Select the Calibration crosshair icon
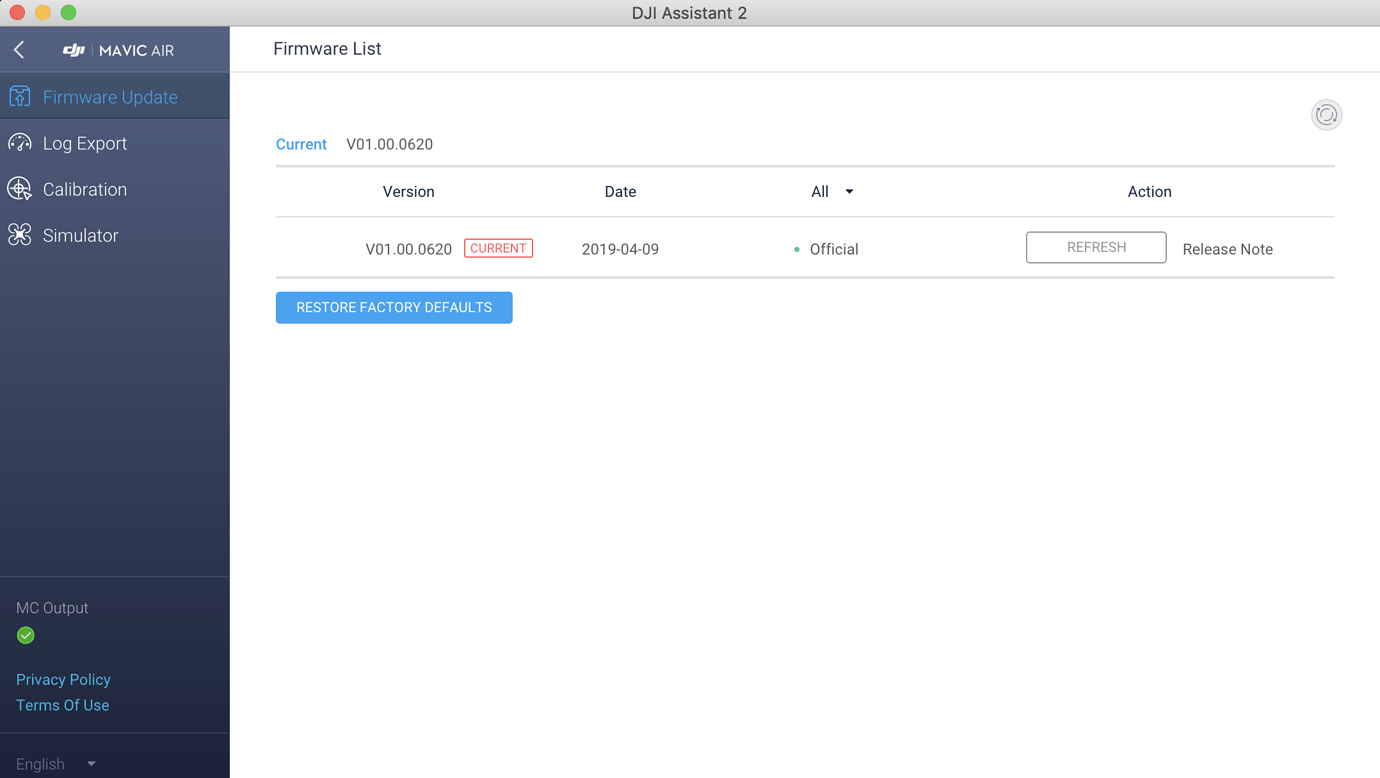The height and width of the screenshot is (778, 1380). pos(20,189)
